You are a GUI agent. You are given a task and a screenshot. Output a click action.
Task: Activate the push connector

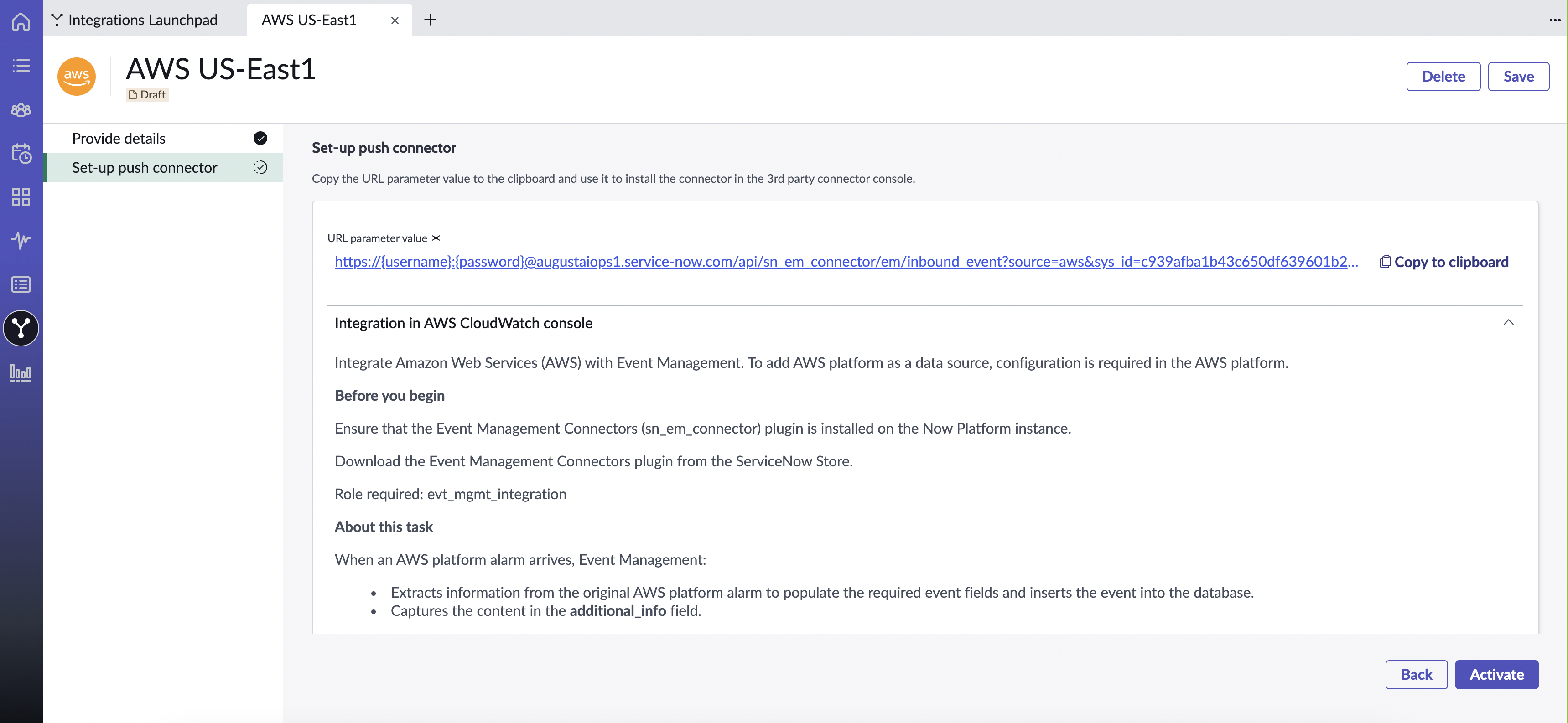click(1497, 674)
